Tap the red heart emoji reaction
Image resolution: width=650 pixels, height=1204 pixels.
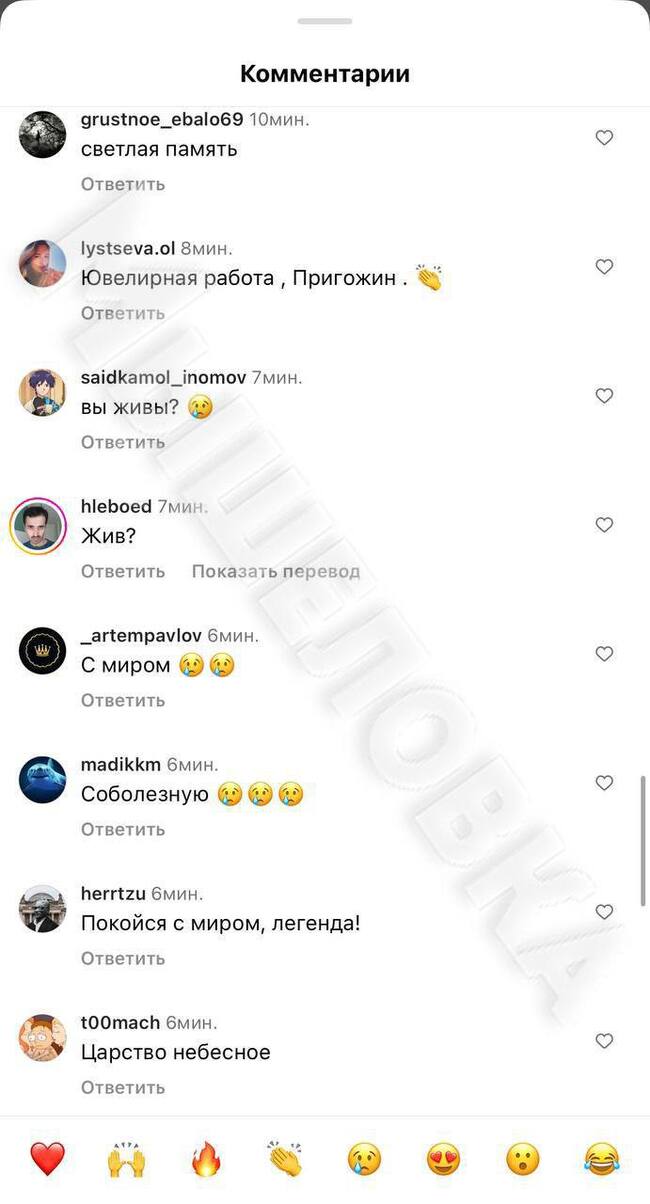click(x=47, y=1159)
